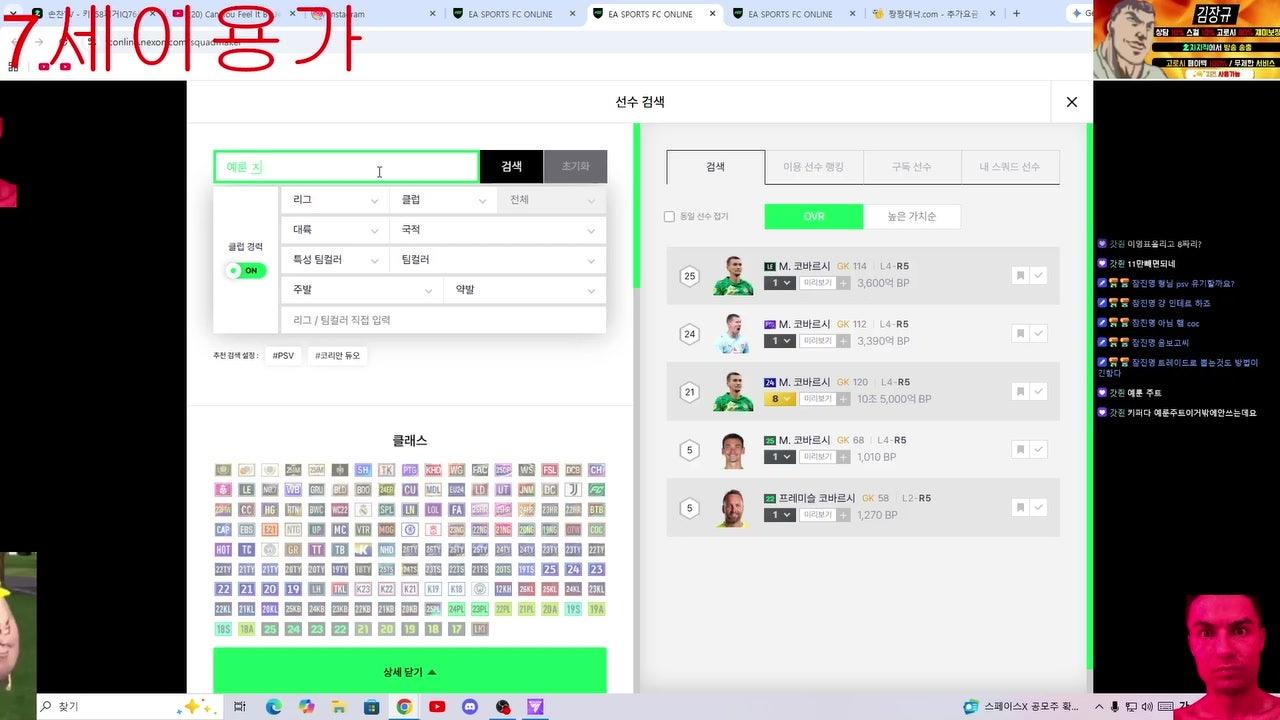
Task: Toggle the 클럽 경력 ON switch
Action: pyautogui.click(x=246, y=270)
